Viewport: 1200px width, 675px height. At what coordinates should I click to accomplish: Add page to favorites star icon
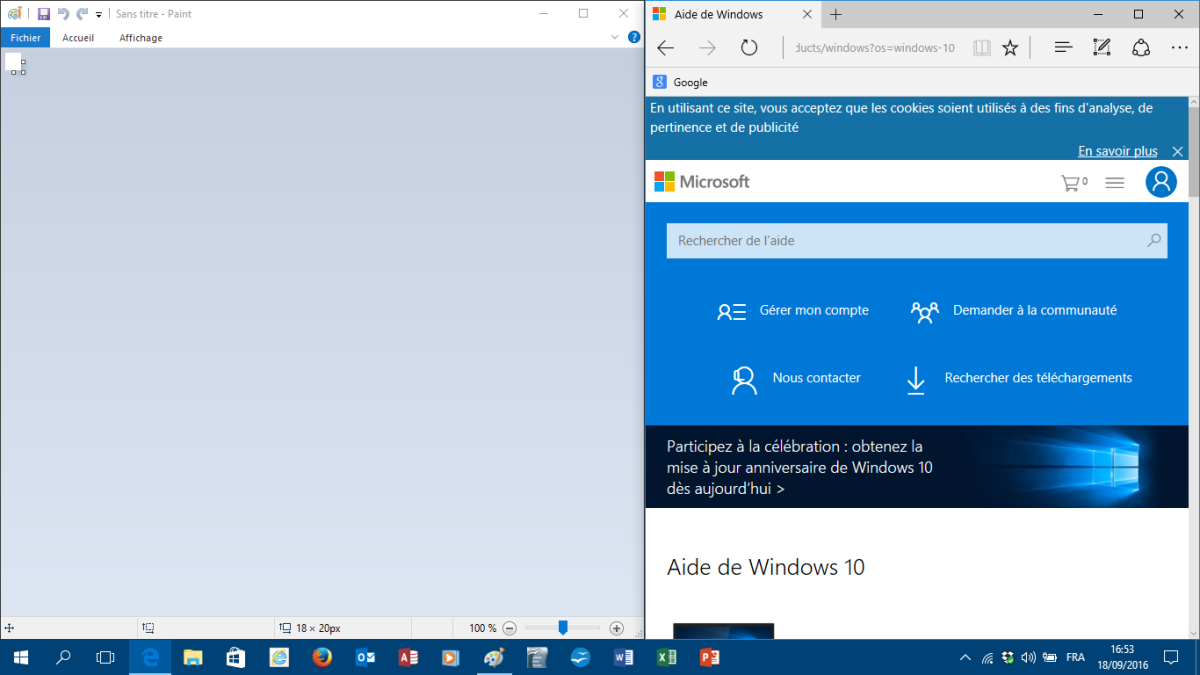(x=1010, y=48)
